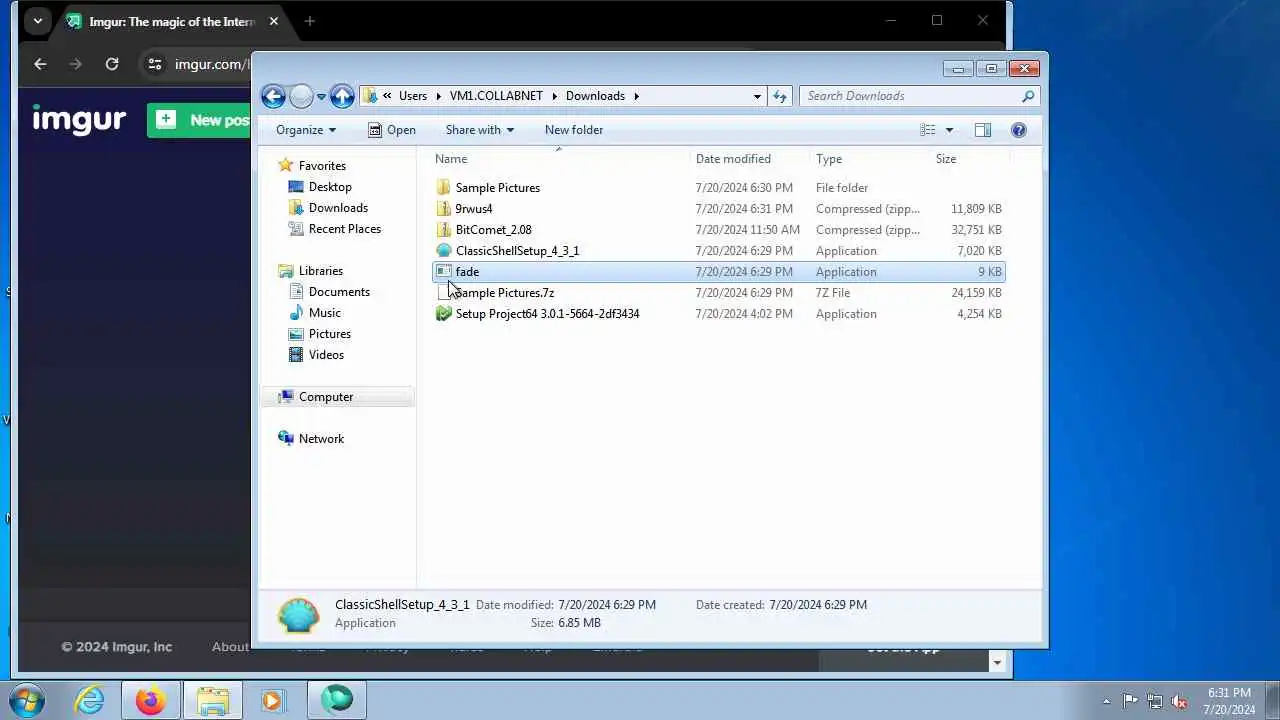Open the view options dropdown arrow
Screen dimensions: 1280x720
(949, 130)
